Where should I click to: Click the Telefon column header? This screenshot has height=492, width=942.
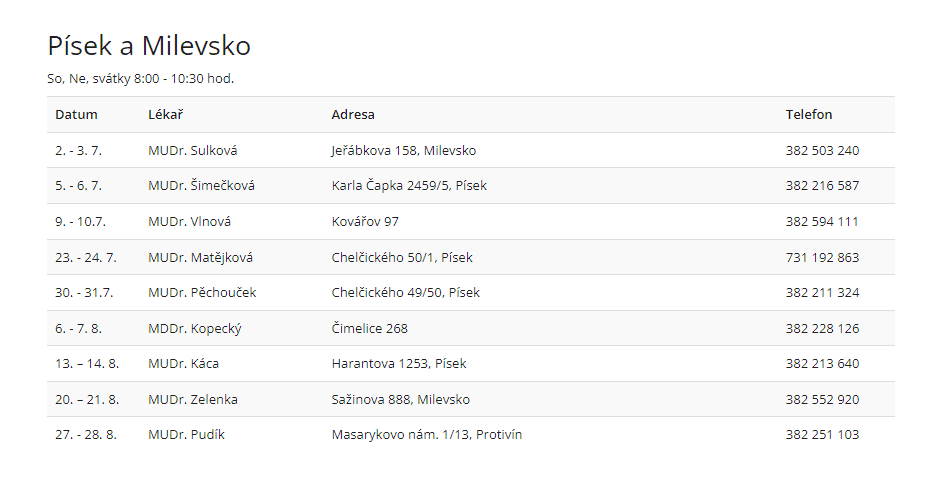point(809,115)
